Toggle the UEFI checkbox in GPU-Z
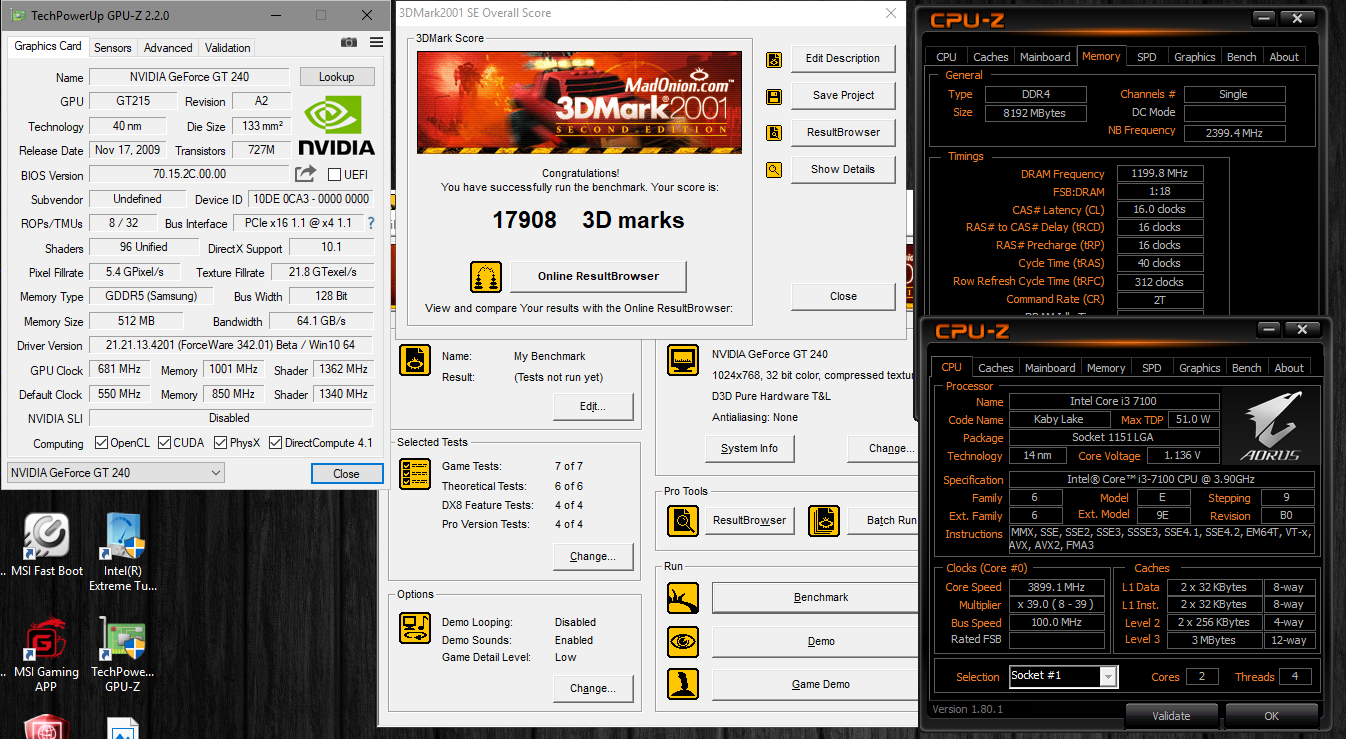This screenshot has height=739, width=1346. click(x=335, y=175)
